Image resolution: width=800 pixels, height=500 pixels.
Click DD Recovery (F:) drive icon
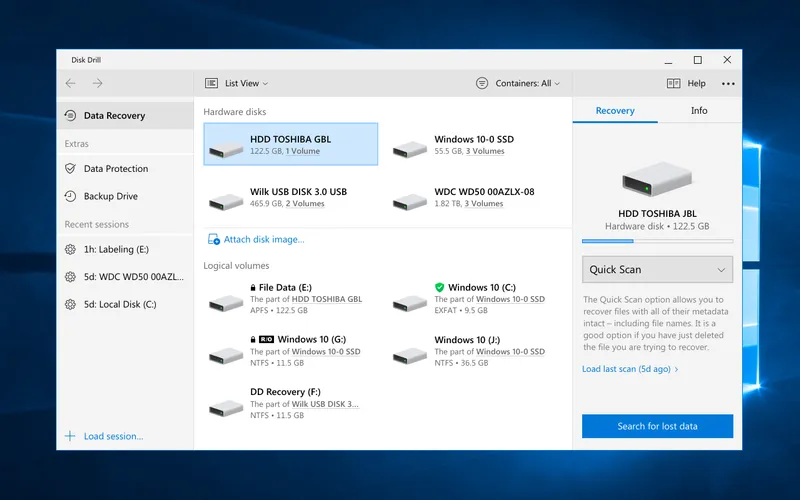pyautogui.click(x=226, y=407)
